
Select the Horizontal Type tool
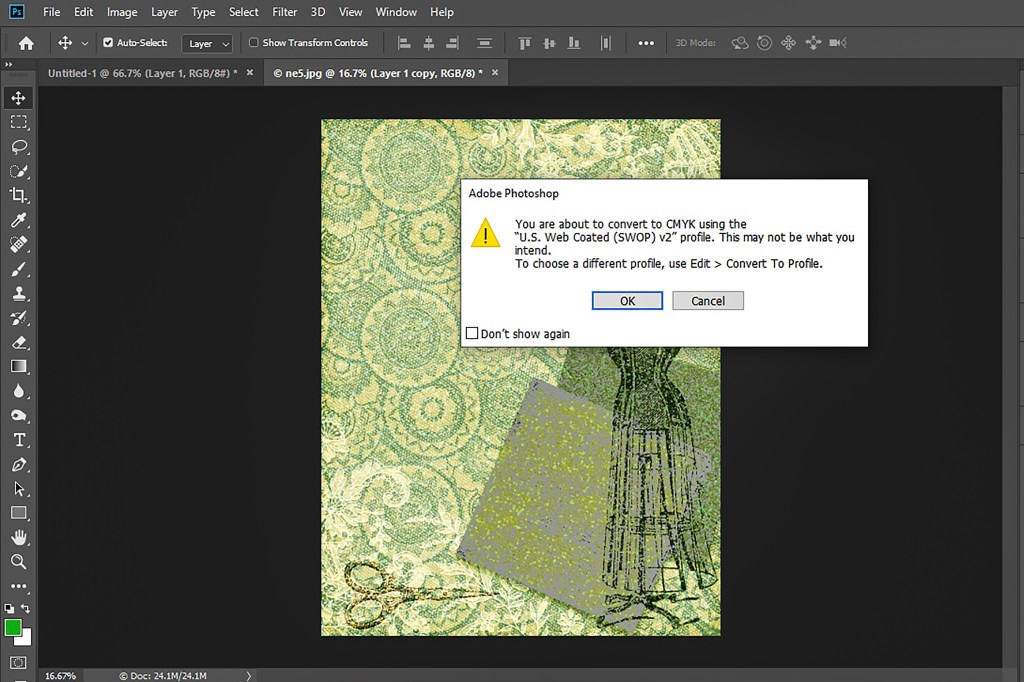18,440
